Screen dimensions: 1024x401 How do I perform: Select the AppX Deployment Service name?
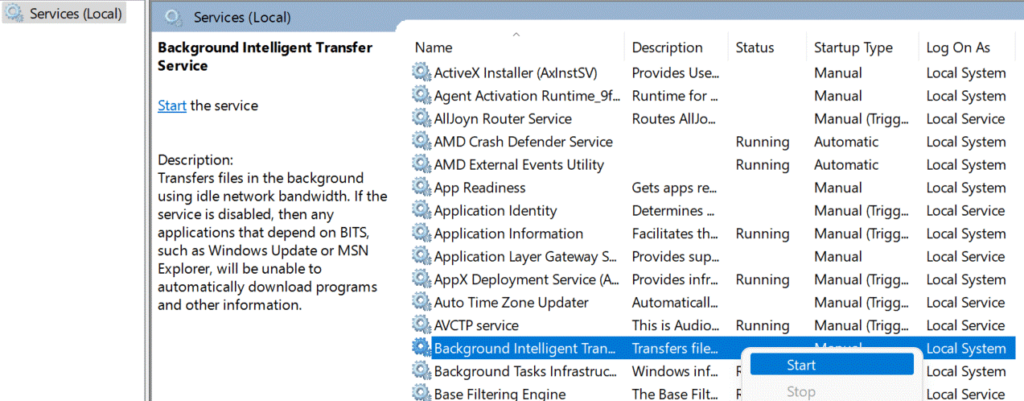[x=527, y=279]
